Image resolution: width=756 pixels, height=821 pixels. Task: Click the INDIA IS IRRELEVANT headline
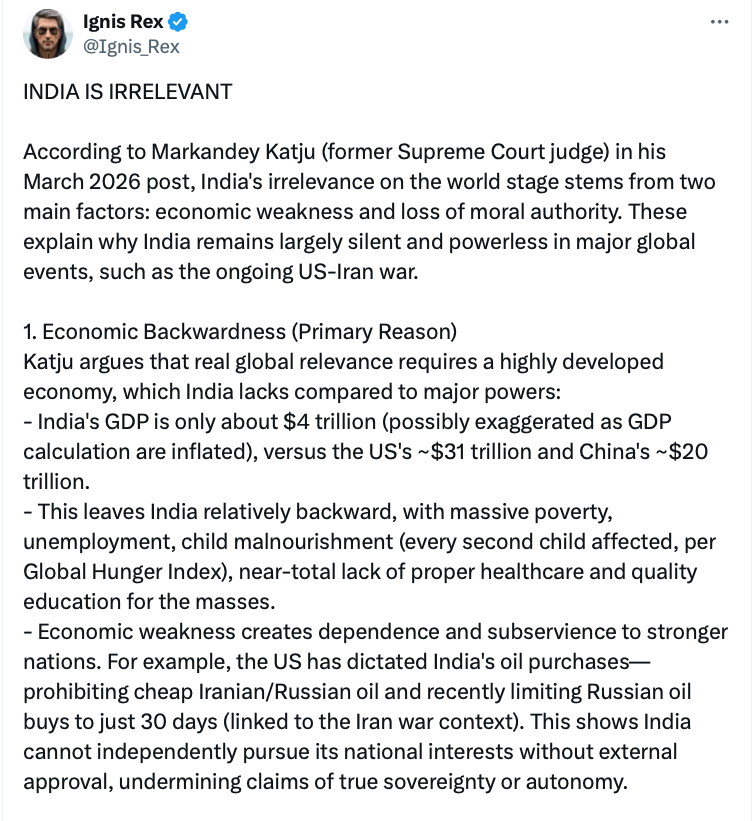pyautogui.click(x=127, y=92)
